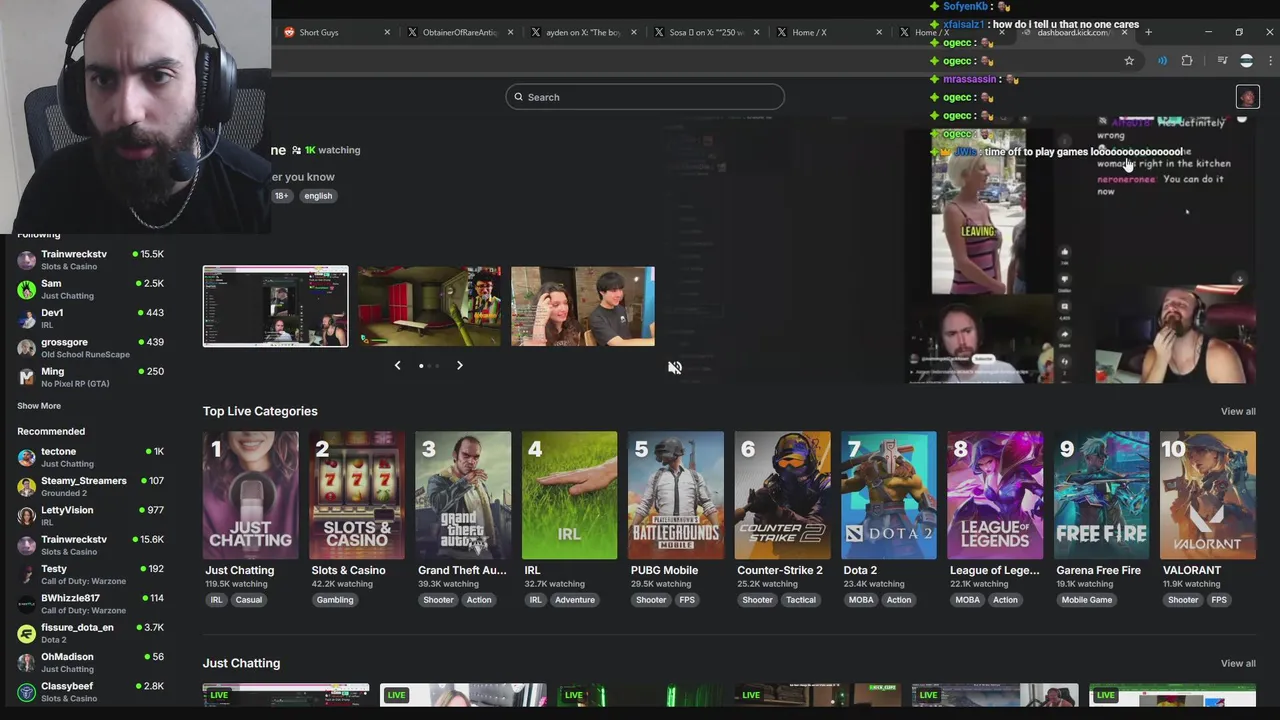The height and width of the screenshot is (720, 1280).
Task: Click the 1K watching viewer count text
Action: [333, 150]
